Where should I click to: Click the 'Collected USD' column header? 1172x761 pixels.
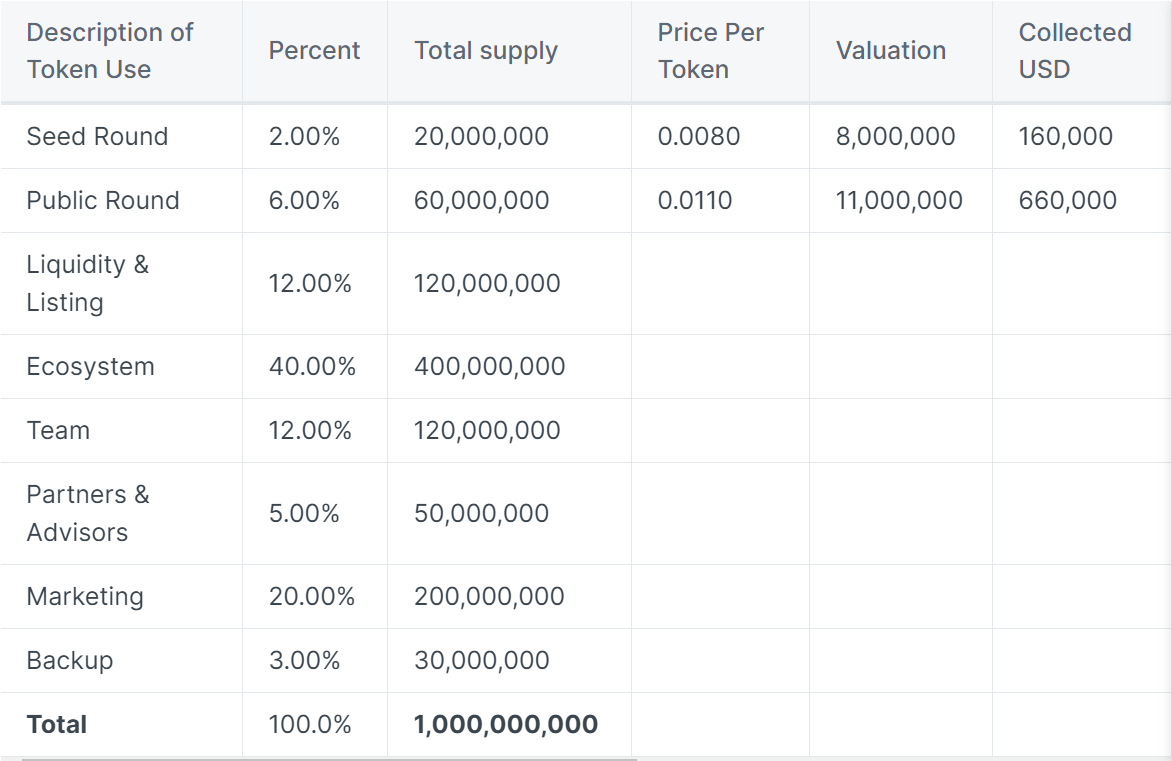[x=1073, y=51]
